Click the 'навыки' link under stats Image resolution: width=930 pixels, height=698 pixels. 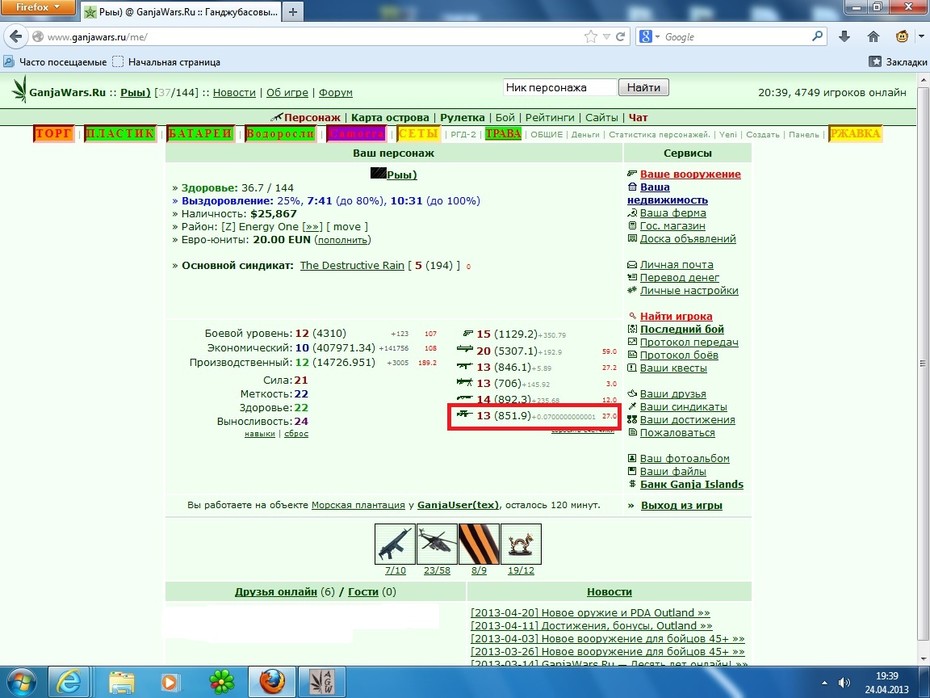coord(260,434)
